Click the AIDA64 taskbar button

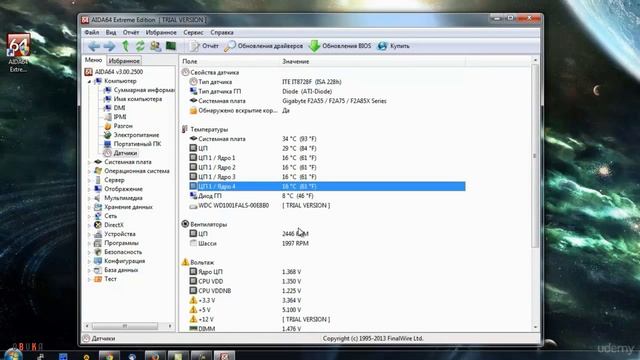coord(224,356)
